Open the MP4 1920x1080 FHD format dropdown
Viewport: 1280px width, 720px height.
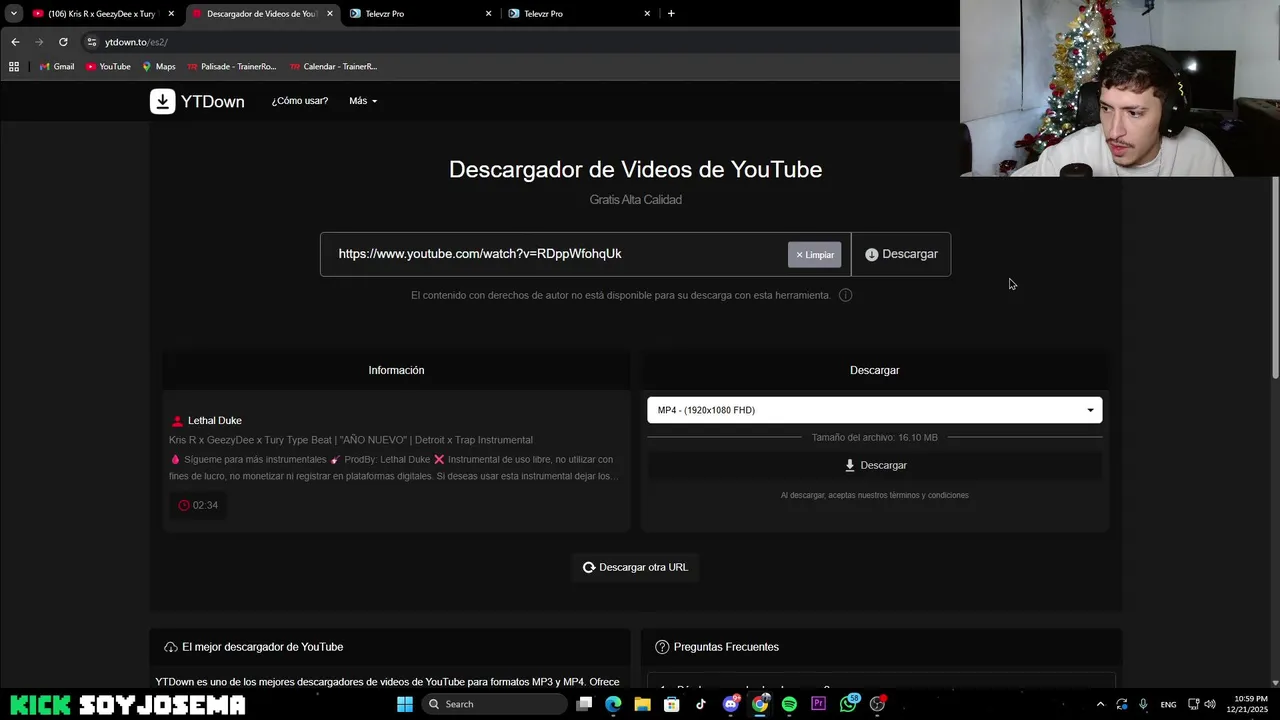coord(875,410)
